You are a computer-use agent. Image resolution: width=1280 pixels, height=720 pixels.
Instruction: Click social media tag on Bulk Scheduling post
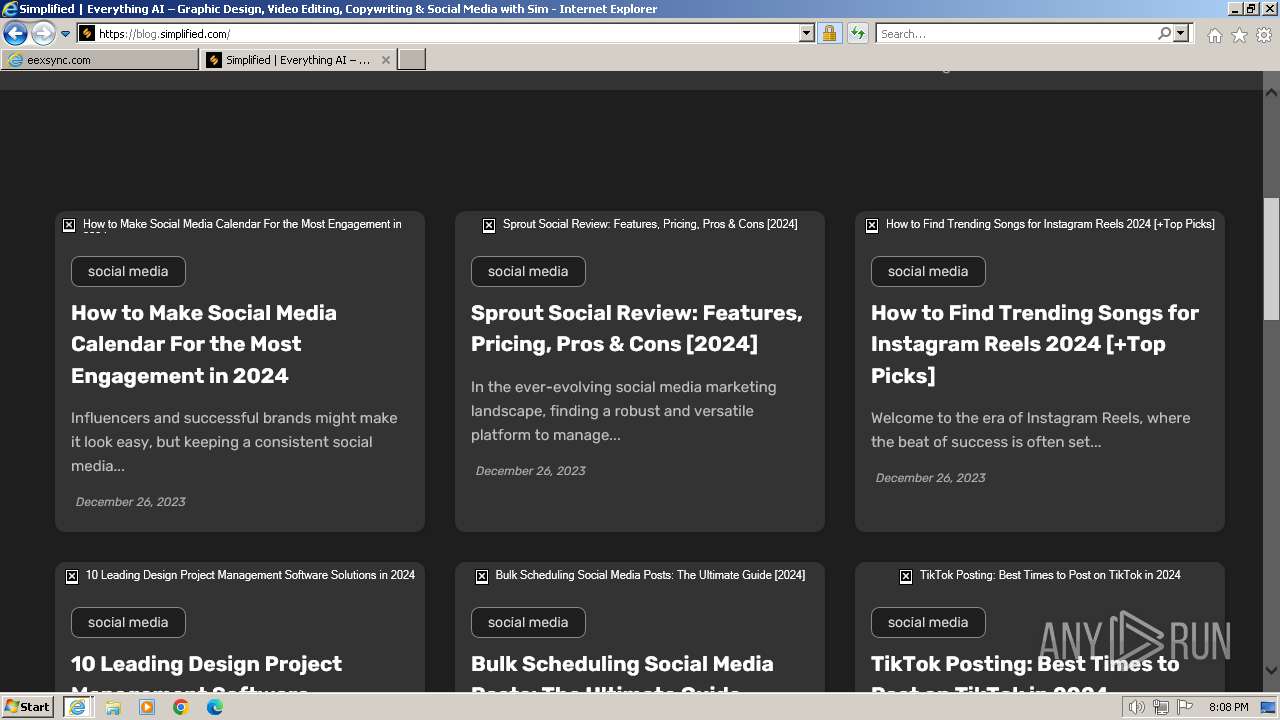pyautogui.click(x=528, y=622)
